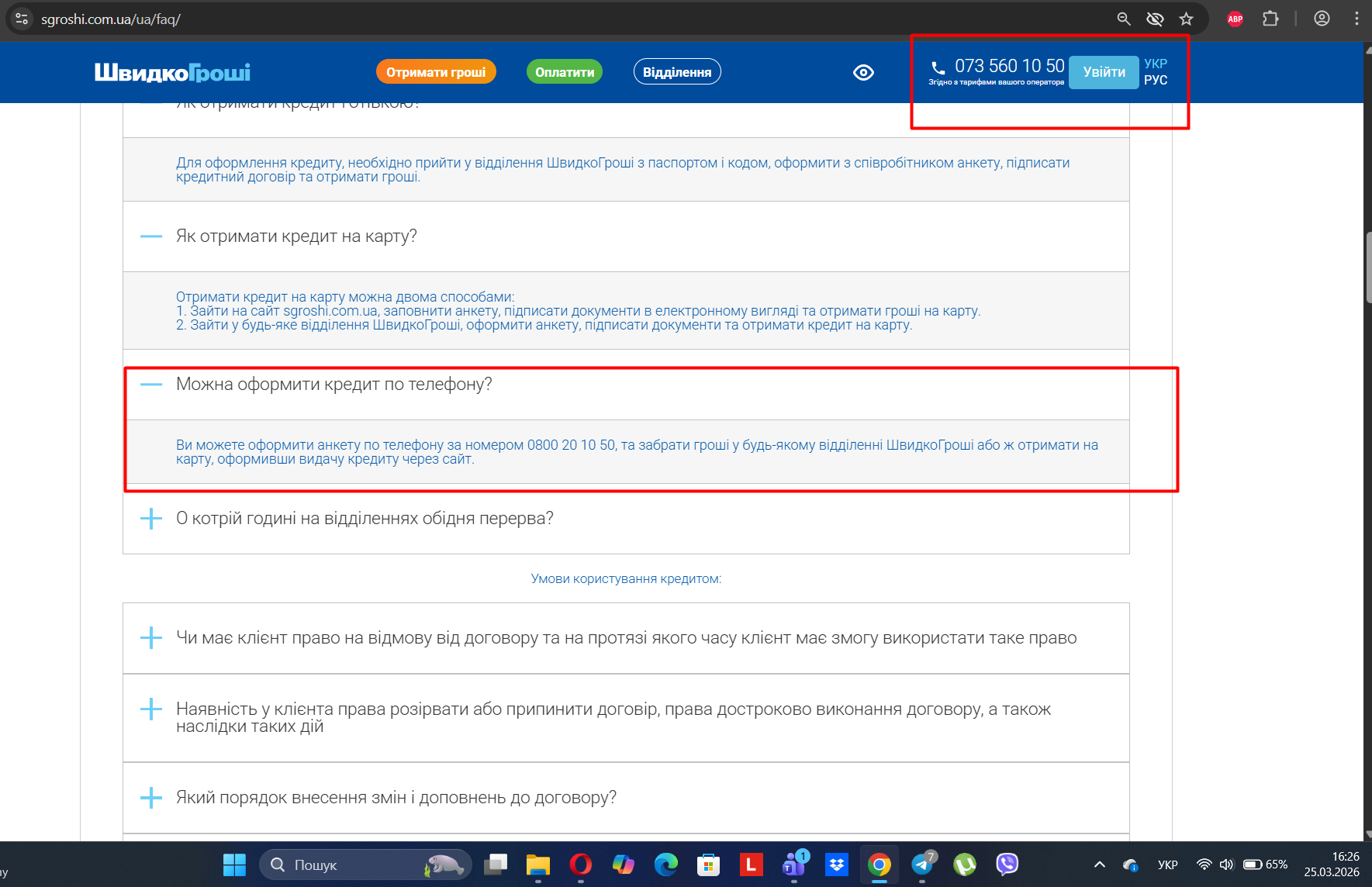This screenshot has width=1372, height=887.
Task: Open Microsoft Teams from taskbar
Action: pyautogui.click(x=794, y=865)
